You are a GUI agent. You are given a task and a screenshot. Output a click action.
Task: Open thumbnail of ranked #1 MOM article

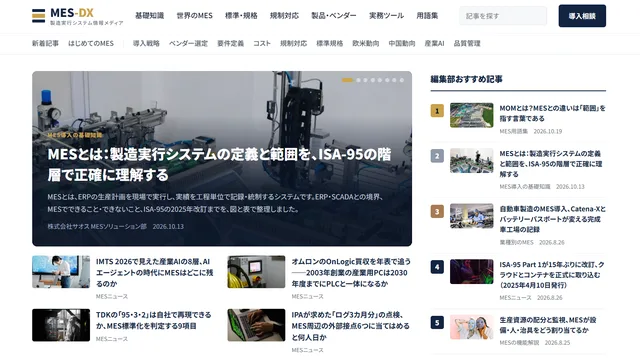(471, 115)
